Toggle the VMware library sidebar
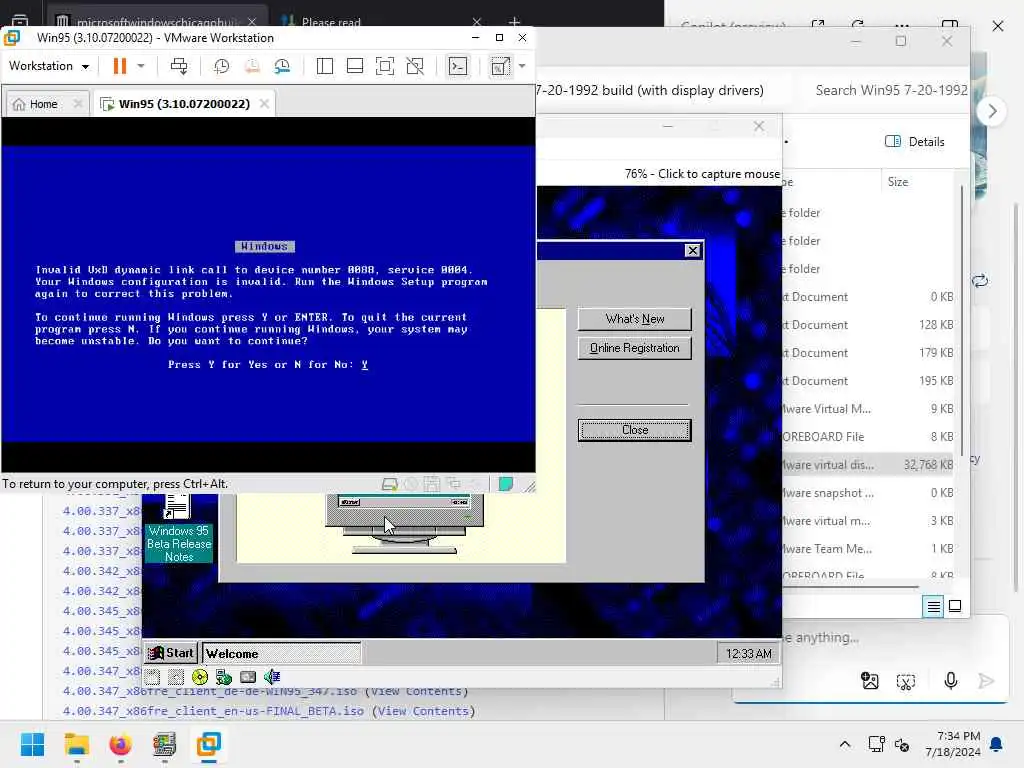1024x768 pixels. [x=325, y=66]
